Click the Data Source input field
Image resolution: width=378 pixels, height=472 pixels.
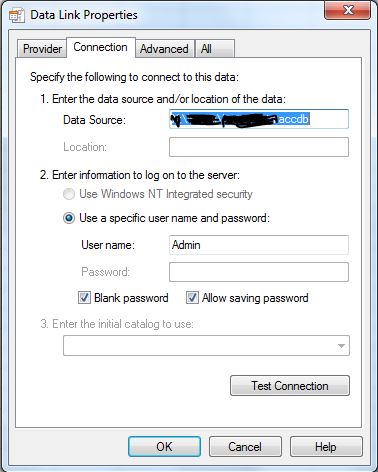point(259,119)
